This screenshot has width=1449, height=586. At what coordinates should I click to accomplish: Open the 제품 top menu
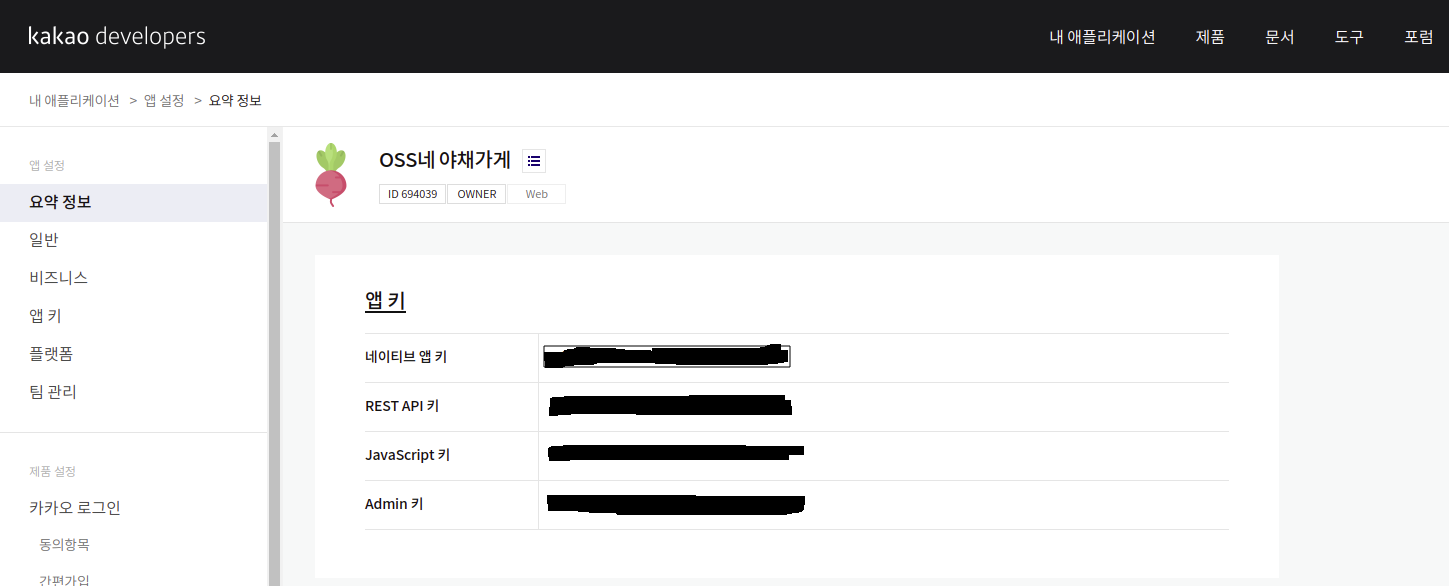pyautogui.click(x=1210, y=37)
